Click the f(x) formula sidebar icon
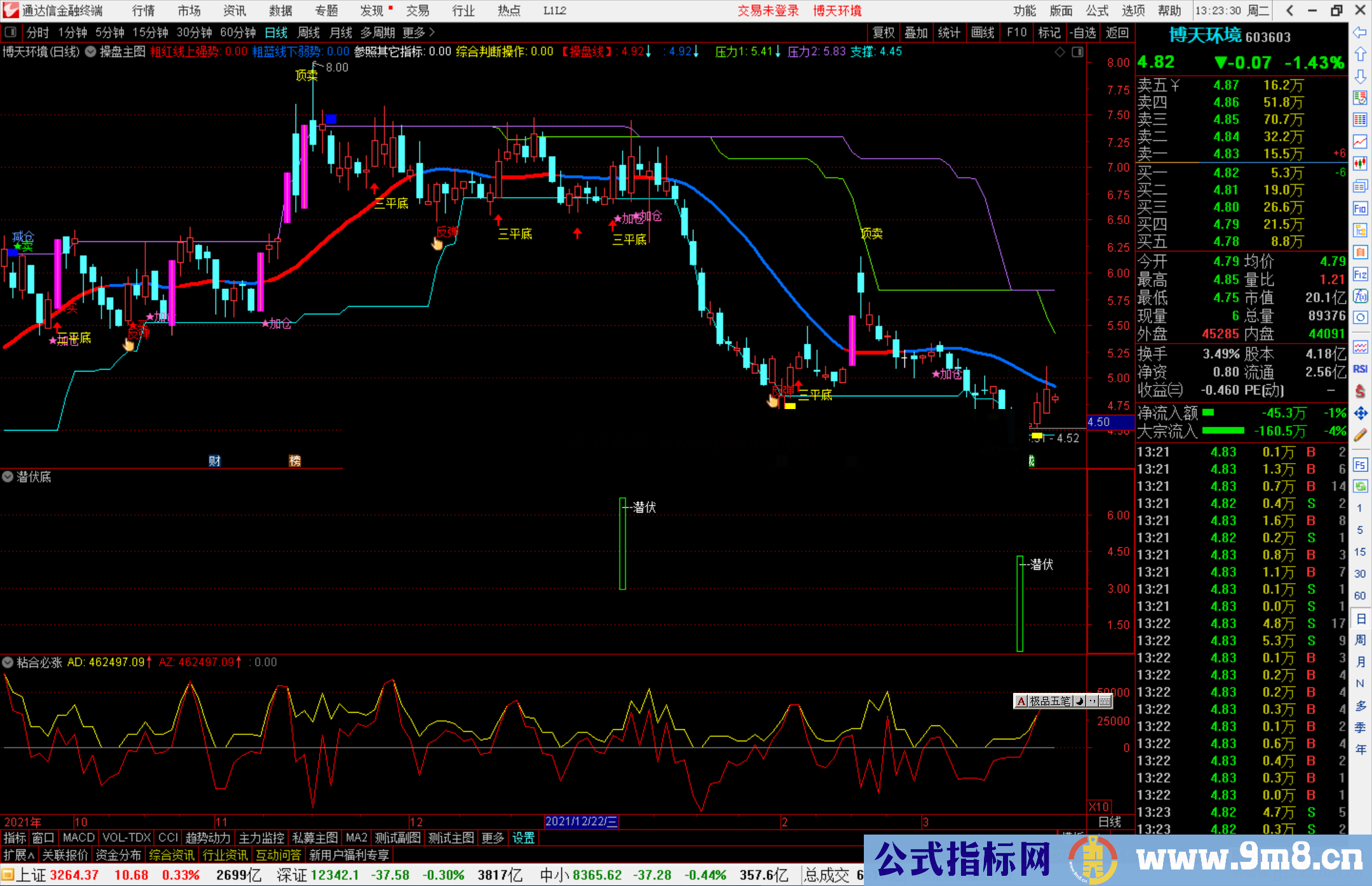Image resolution: width=1372 pixels, height=886 pixels. point(1360,296)
